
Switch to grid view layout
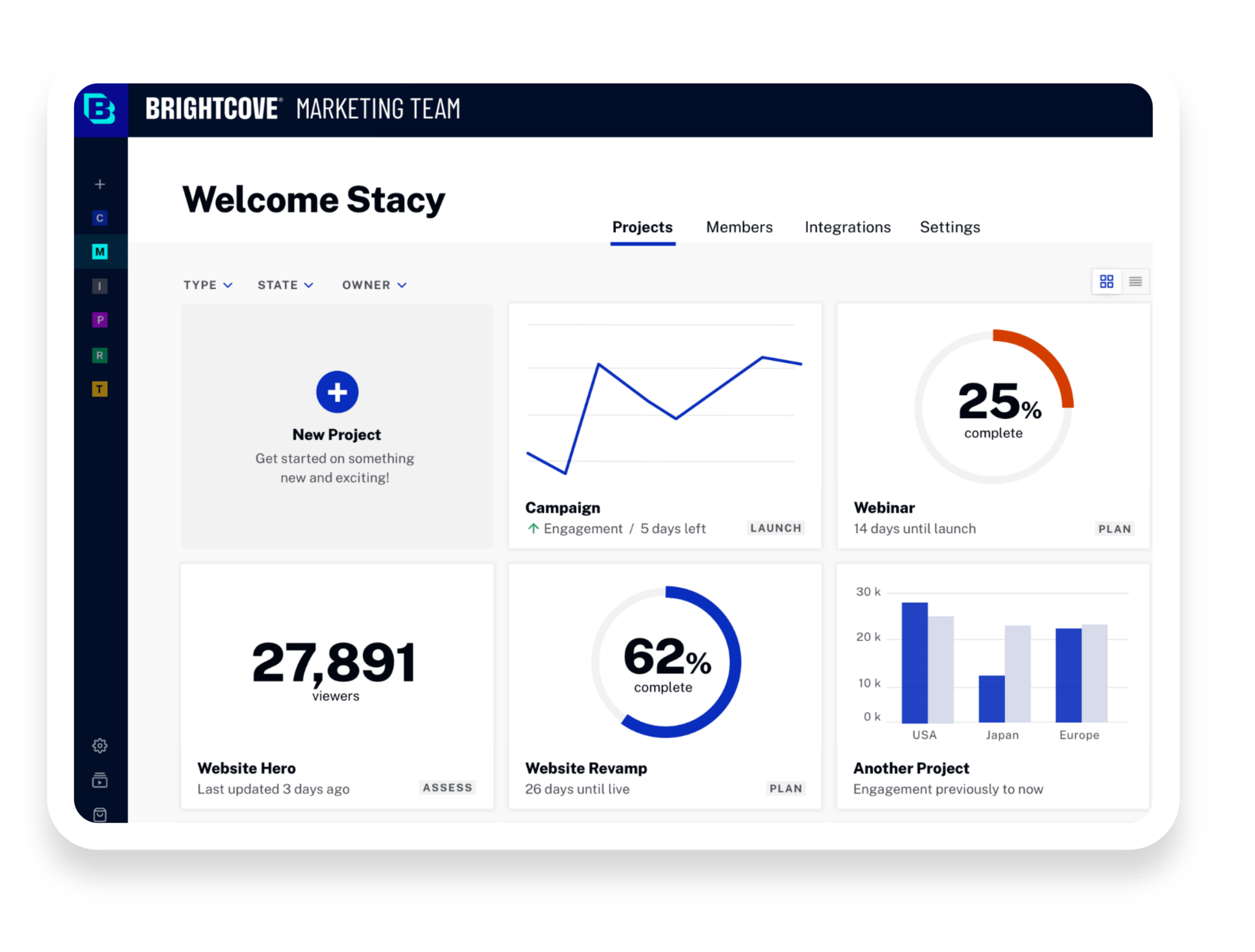[1106, 282]
